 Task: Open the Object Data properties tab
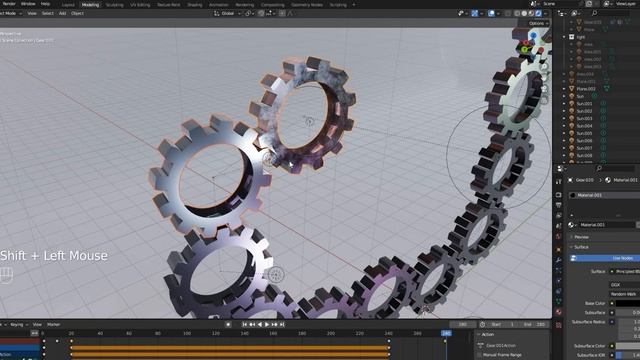coord(559,302)
